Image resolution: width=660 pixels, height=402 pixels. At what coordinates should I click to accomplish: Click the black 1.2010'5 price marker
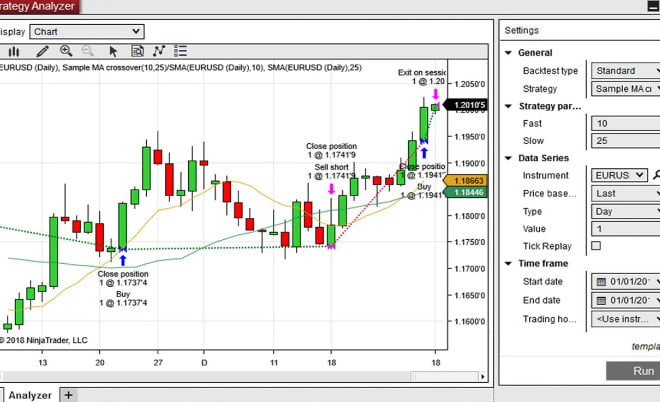pos(466,105)
